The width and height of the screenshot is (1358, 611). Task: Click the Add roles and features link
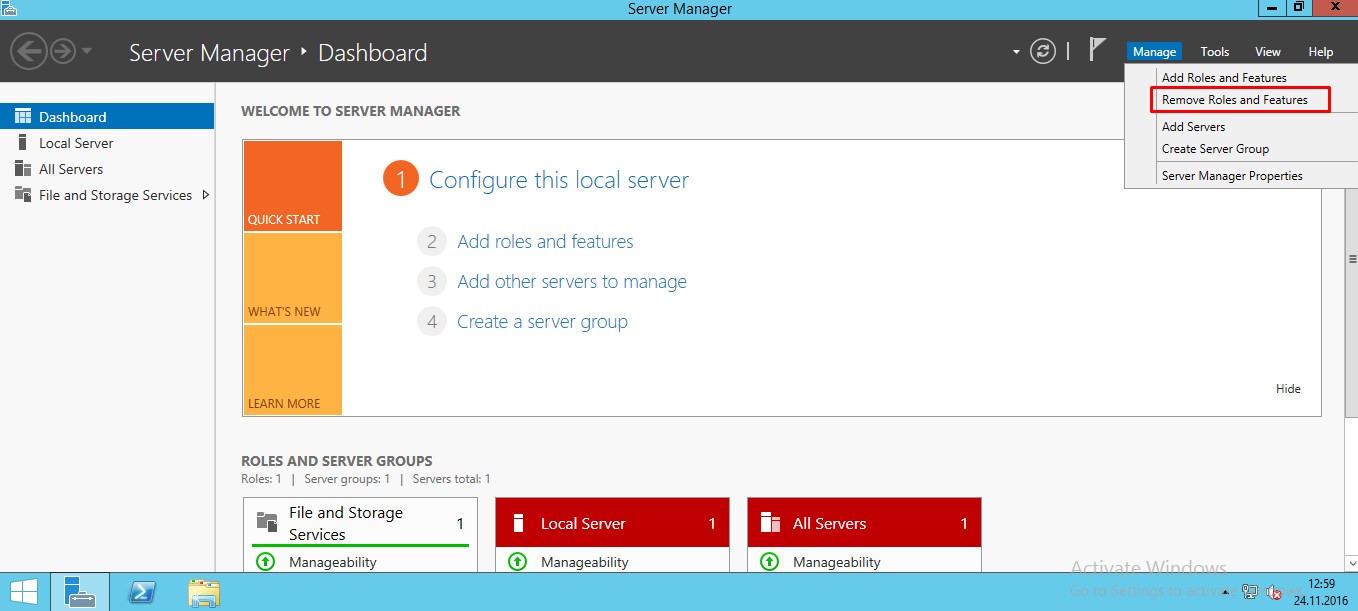click(545, 242)
